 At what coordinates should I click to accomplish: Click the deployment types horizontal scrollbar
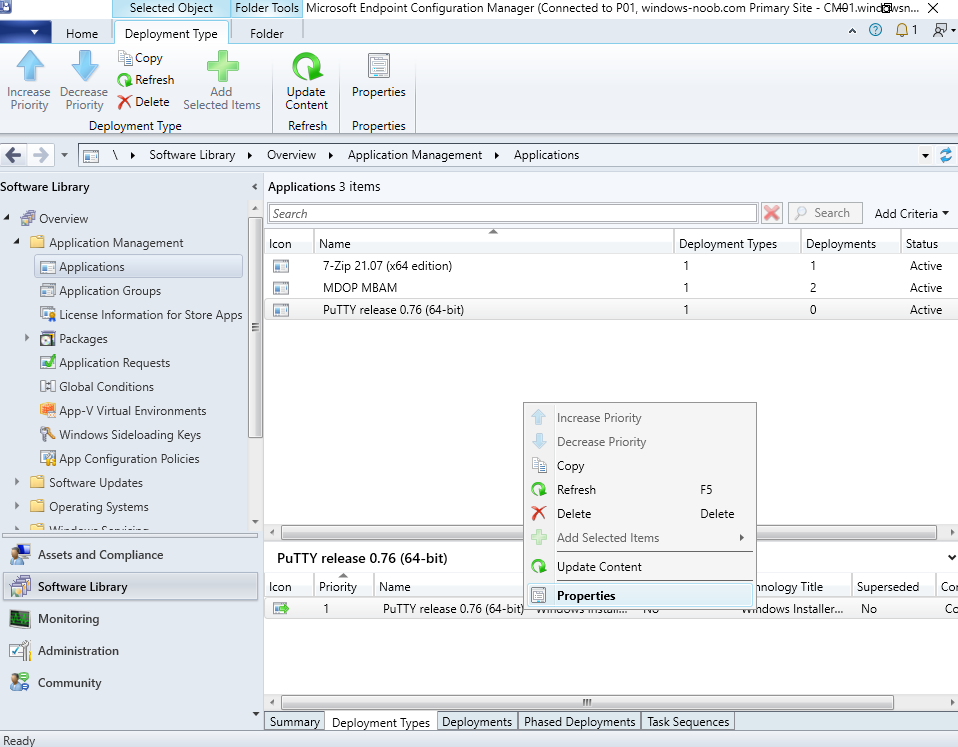(x=587, y=702)
